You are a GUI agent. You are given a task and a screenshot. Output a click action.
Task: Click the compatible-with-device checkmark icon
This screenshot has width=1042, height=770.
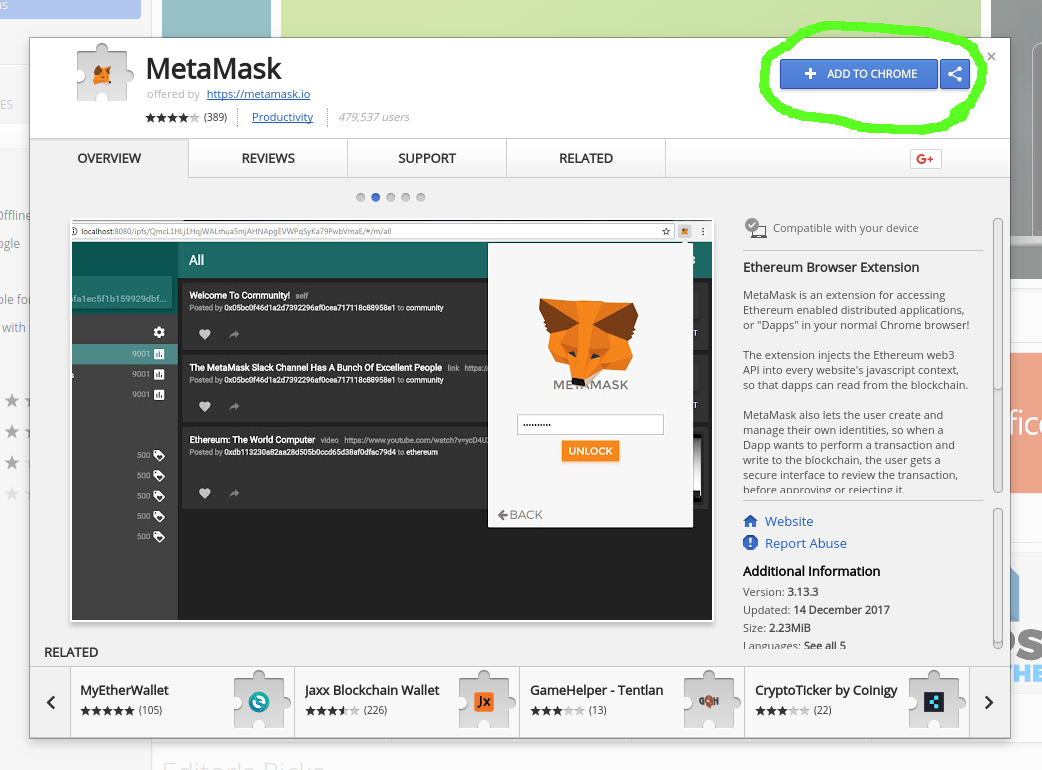pos(754,228)
